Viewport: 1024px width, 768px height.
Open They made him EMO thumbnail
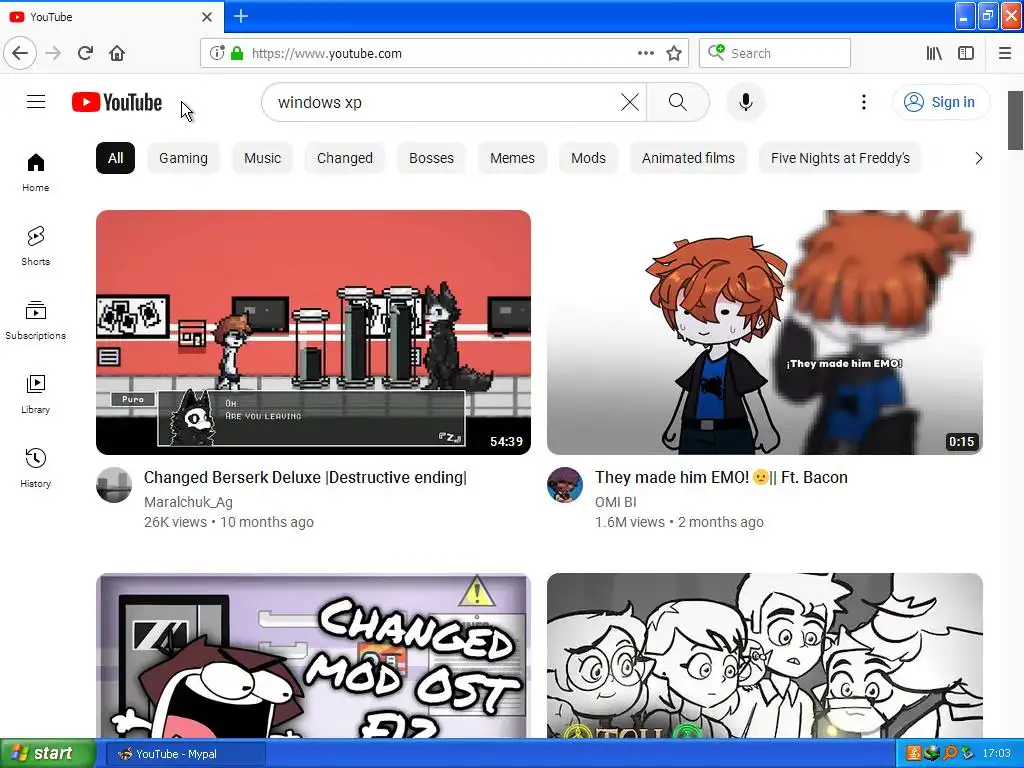coord(765,332)
